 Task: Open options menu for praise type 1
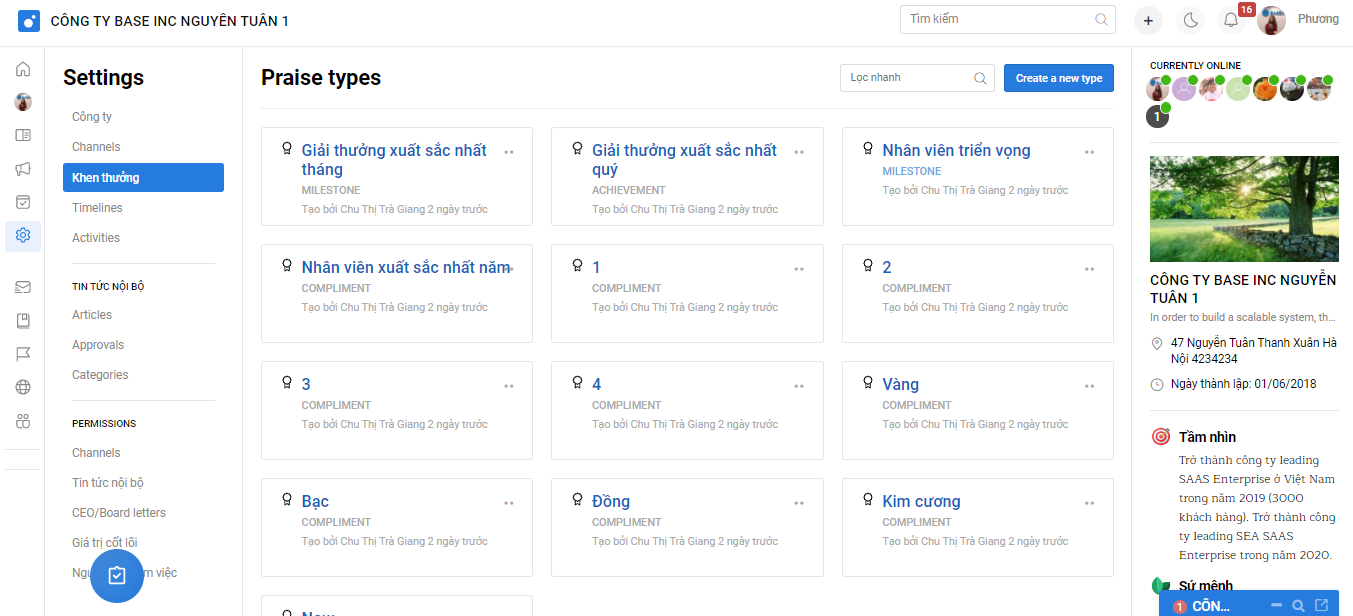click(799, 269)
